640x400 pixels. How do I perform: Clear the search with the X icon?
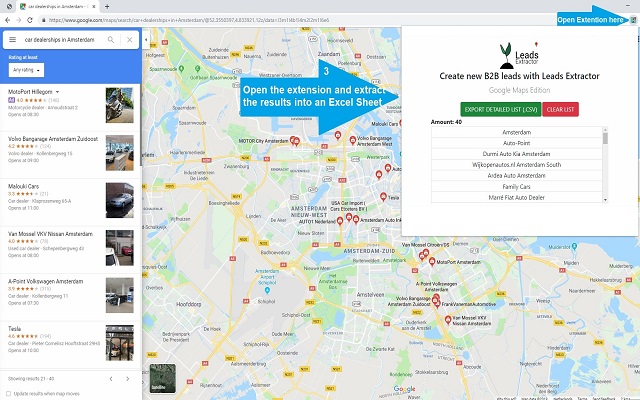click(129, 40)
